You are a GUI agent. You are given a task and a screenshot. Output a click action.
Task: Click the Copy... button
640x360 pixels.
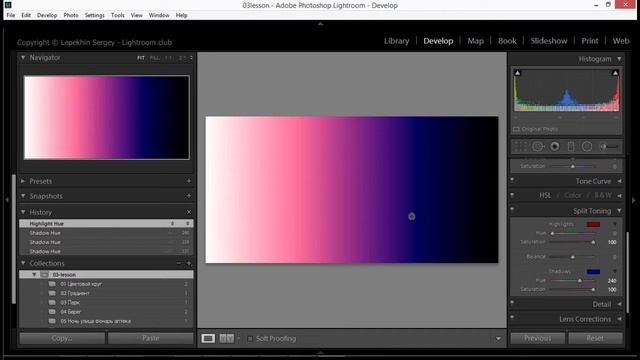62,338
